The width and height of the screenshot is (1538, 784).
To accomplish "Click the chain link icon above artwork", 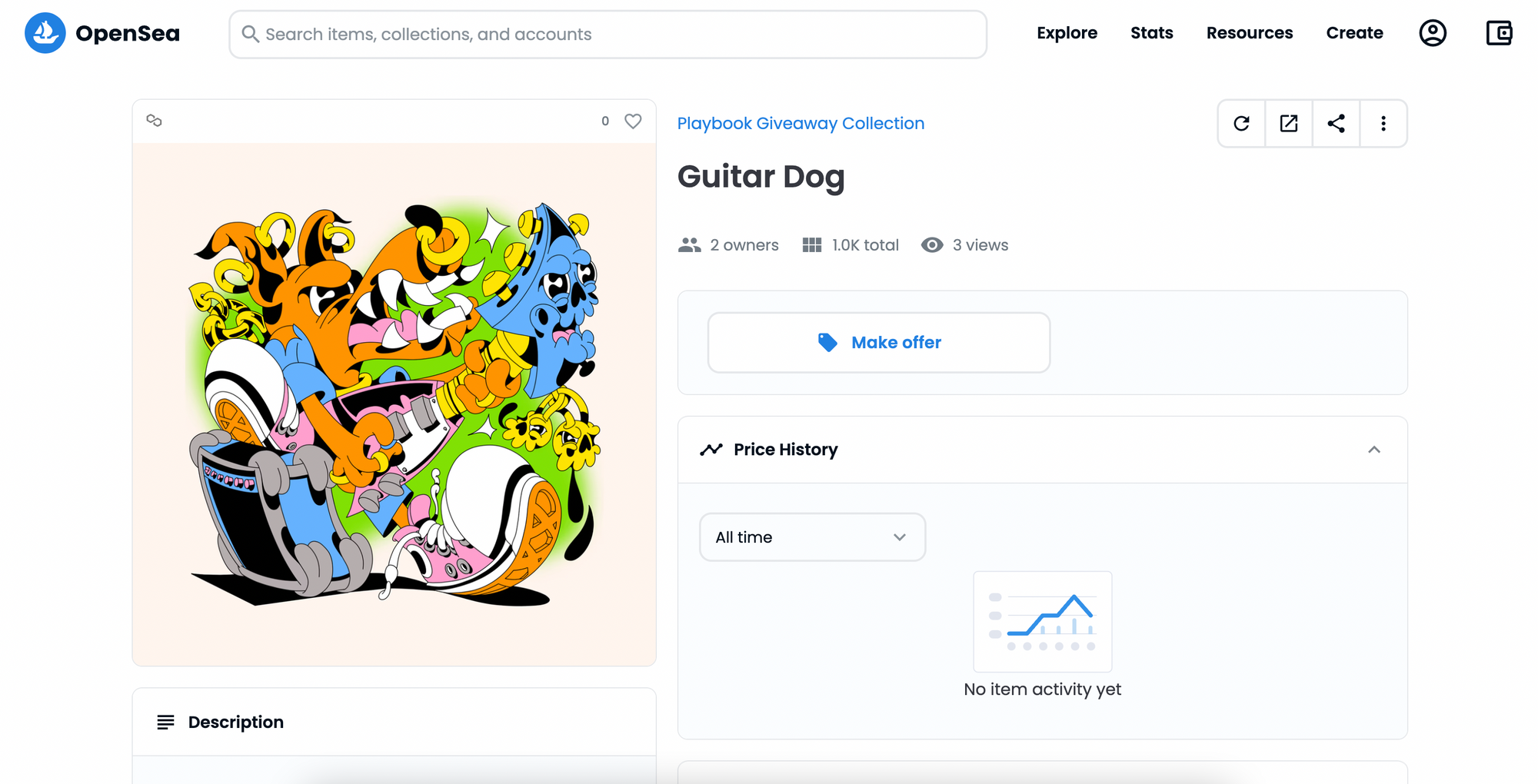I will tap(154, 121).
